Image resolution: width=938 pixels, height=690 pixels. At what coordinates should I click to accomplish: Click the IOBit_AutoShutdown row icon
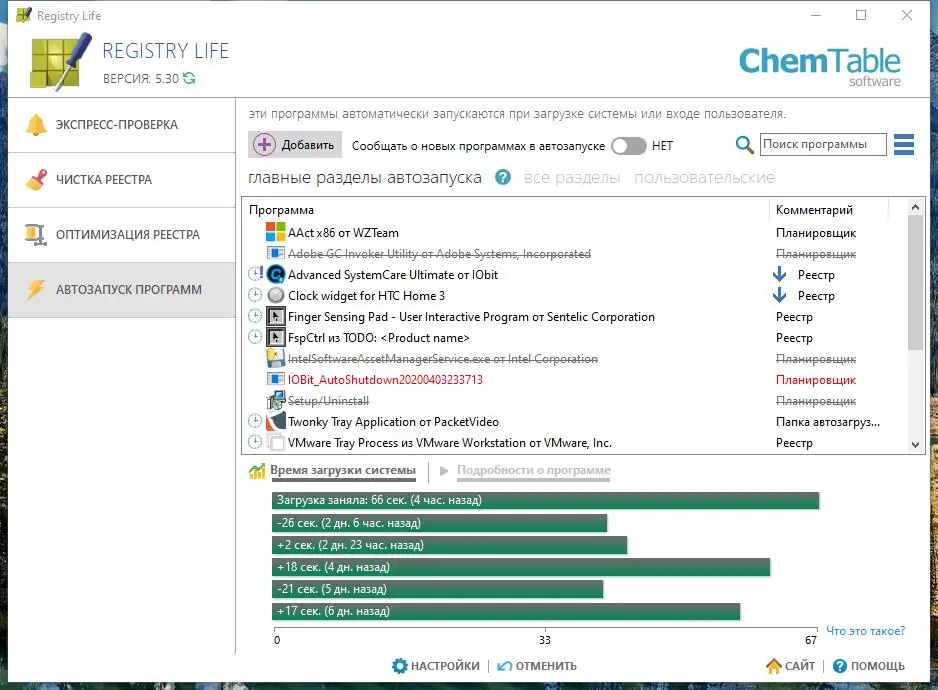pos(276,379)
